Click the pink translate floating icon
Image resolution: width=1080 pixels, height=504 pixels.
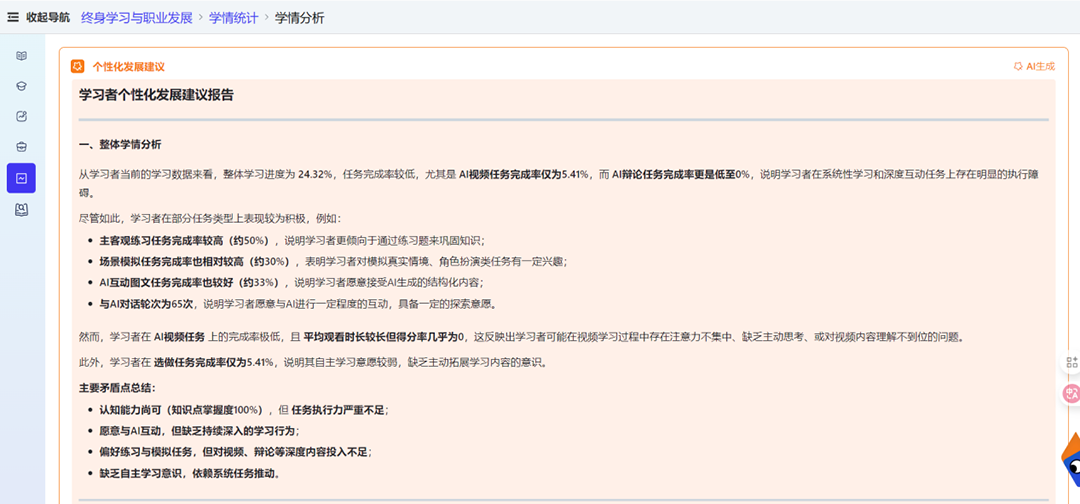[1071, 393]
